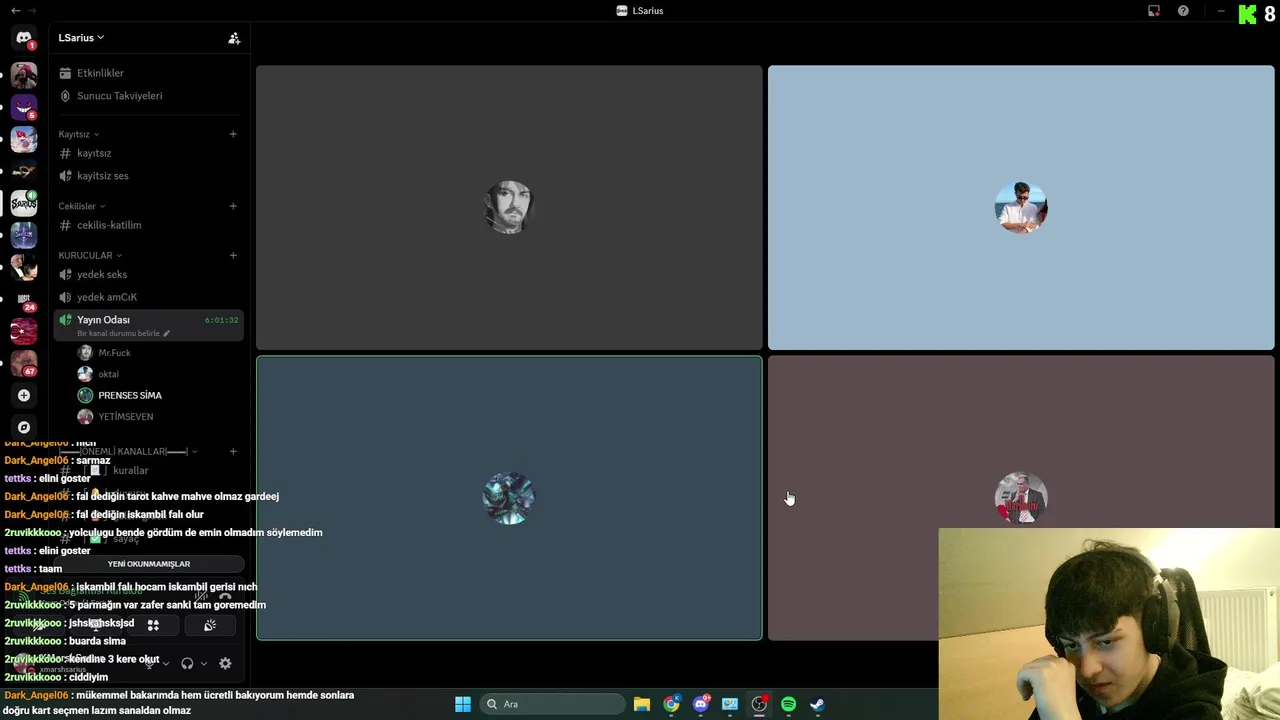Select the green-highlighted speaking video tile
1280x720 pixels.
[x=509, y=498]
